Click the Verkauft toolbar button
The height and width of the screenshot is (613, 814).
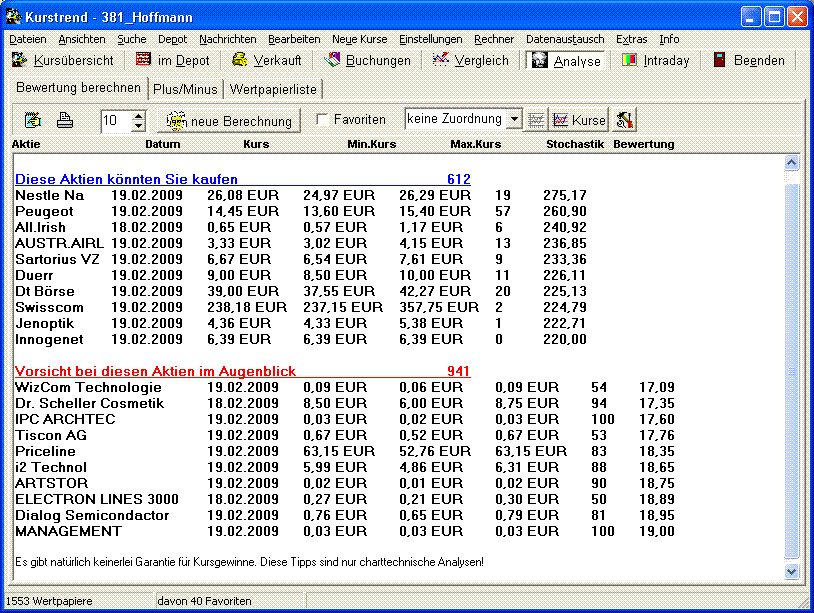pos(267,60)
